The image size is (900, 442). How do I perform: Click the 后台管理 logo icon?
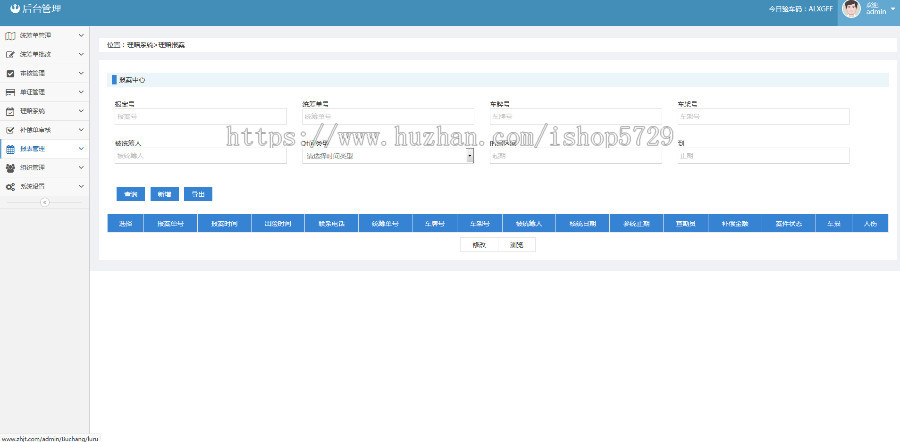pos(15,9)
